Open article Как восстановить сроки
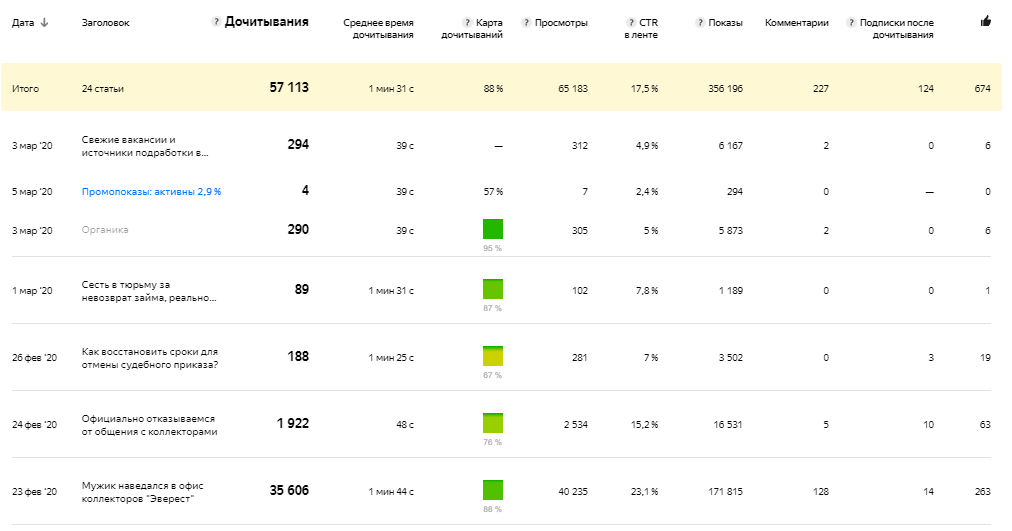The image size is (1012, 531). click(150, 358)
